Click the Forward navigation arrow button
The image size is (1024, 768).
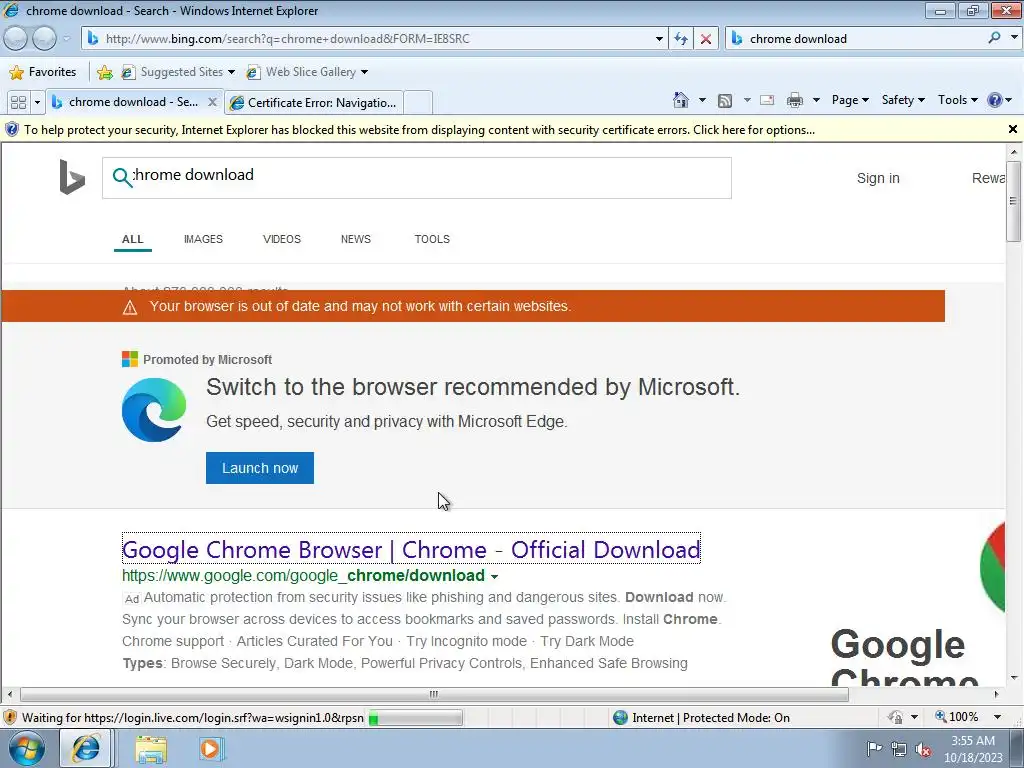pyautogui.click(x=44, y=39)
